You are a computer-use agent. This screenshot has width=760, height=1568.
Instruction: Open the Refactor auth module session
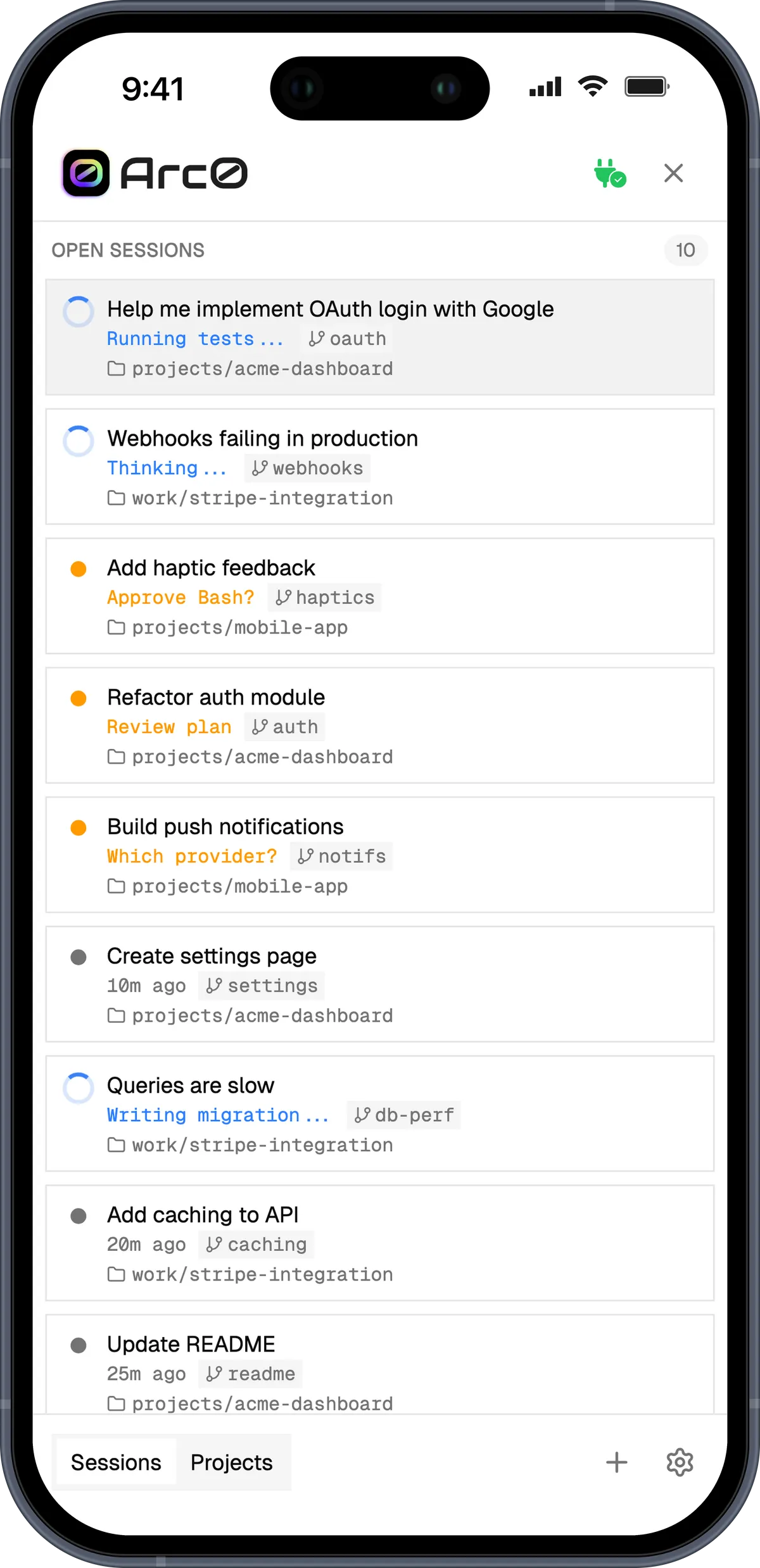coord(380,725)
